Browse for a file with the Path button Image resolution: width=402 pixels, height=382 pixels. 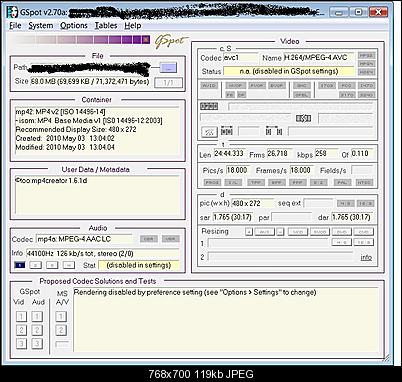click(168, 68)
